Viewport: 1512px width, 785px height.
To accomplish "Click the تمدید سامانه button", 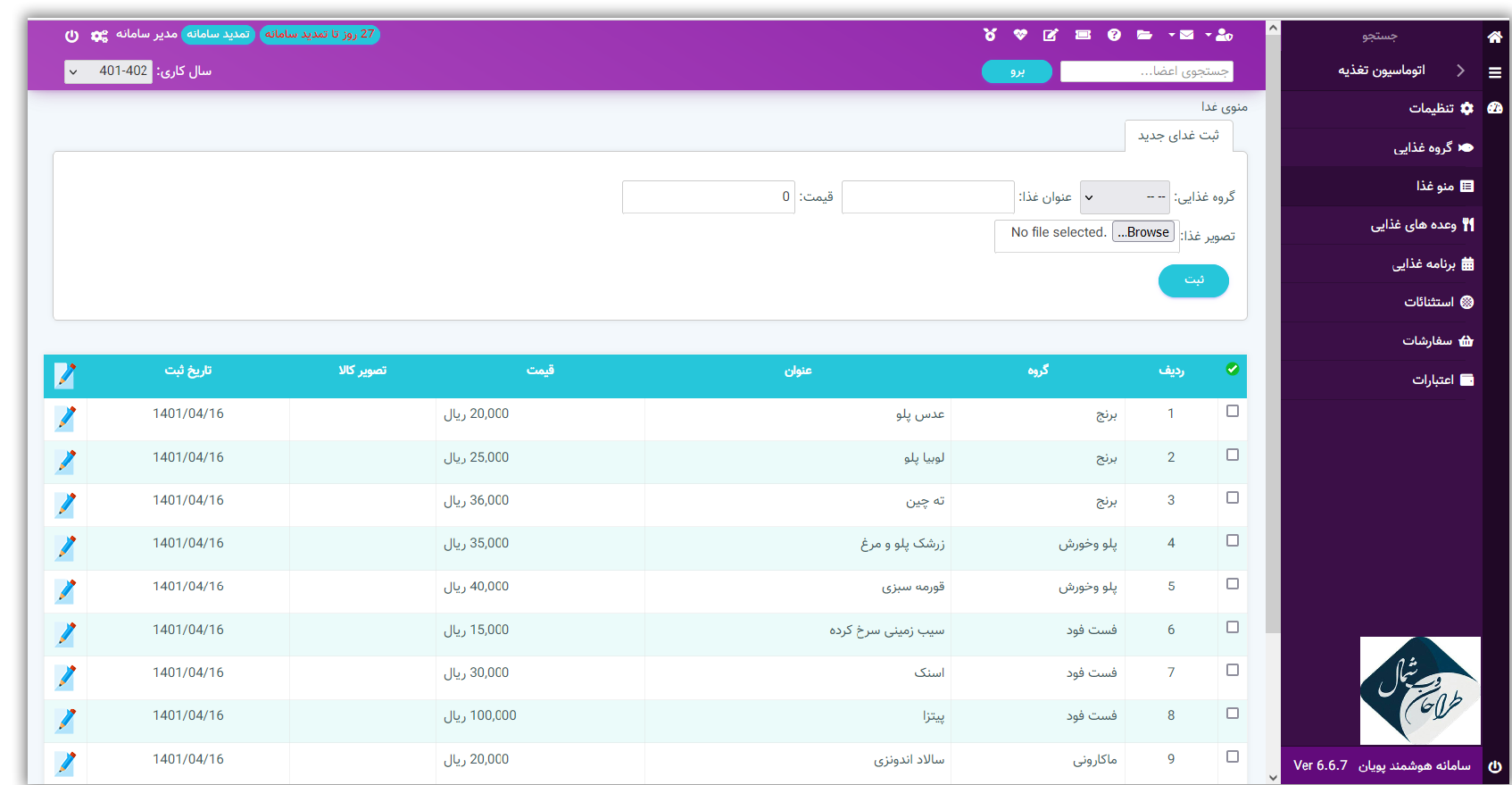I will [x=219, y=35].
